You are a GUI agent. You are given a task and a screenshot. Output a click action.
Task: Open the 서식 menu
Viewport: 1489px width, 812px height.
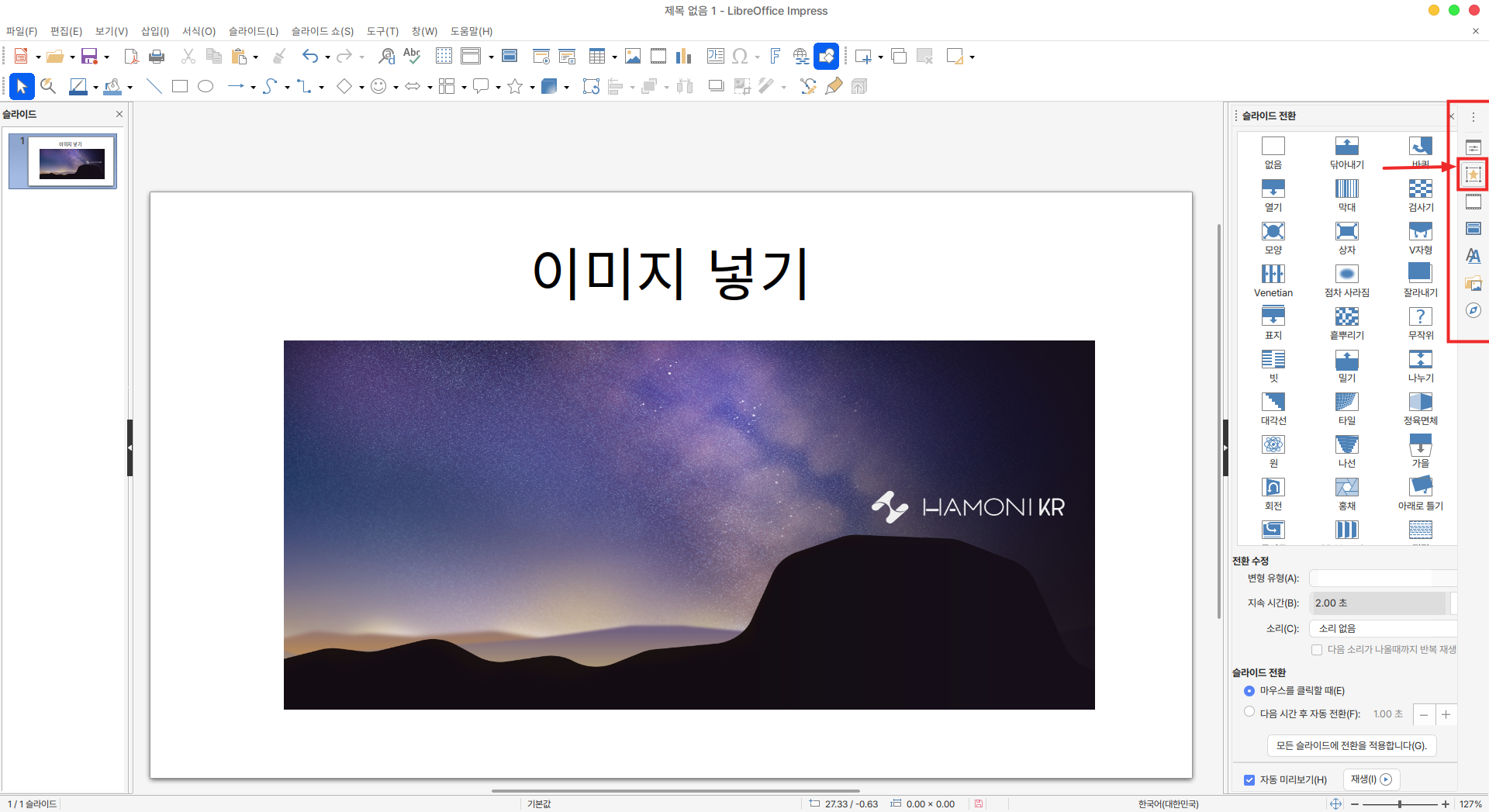199,31
